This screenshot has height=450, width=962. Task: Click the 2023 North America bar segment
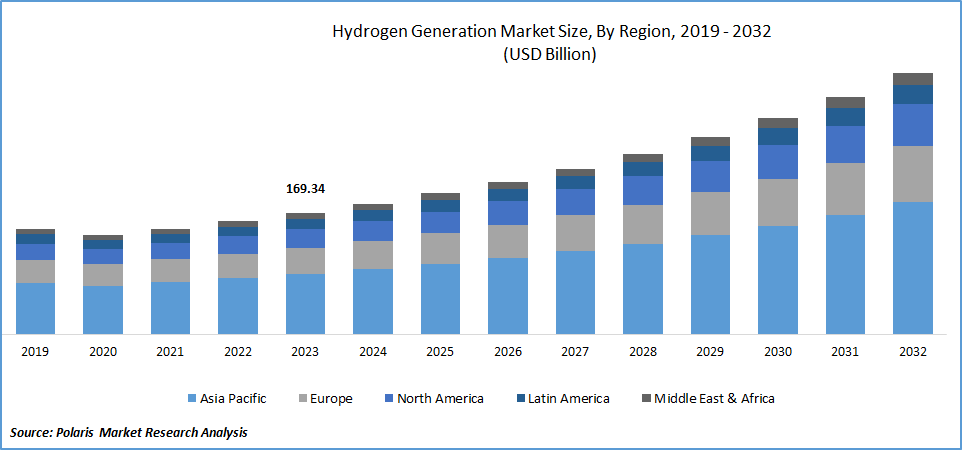(x=306, y=238)
